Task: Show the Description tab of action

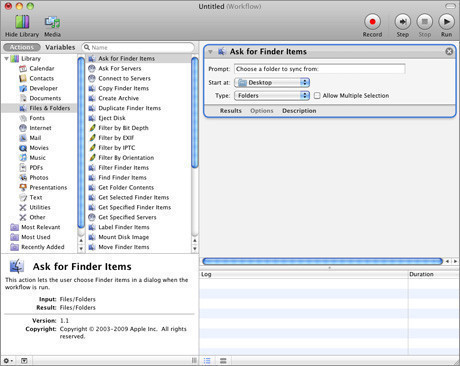Action: coord(299,111)
